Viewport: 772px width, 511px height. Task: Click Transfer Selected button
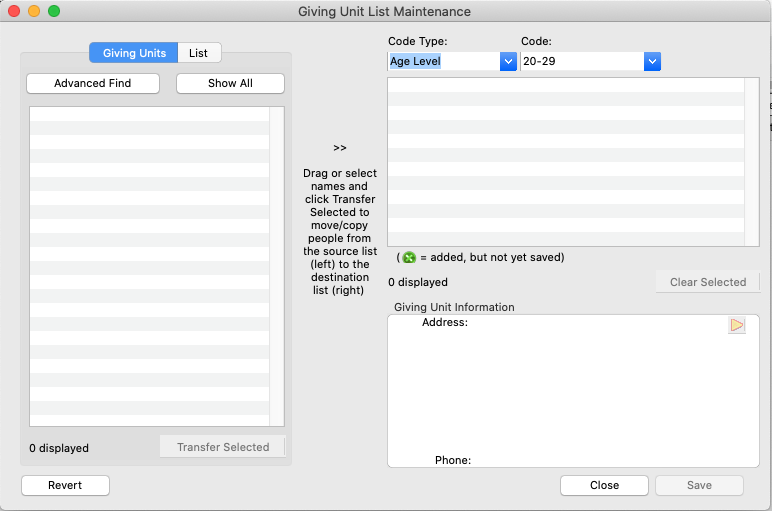tap(223, 447)
